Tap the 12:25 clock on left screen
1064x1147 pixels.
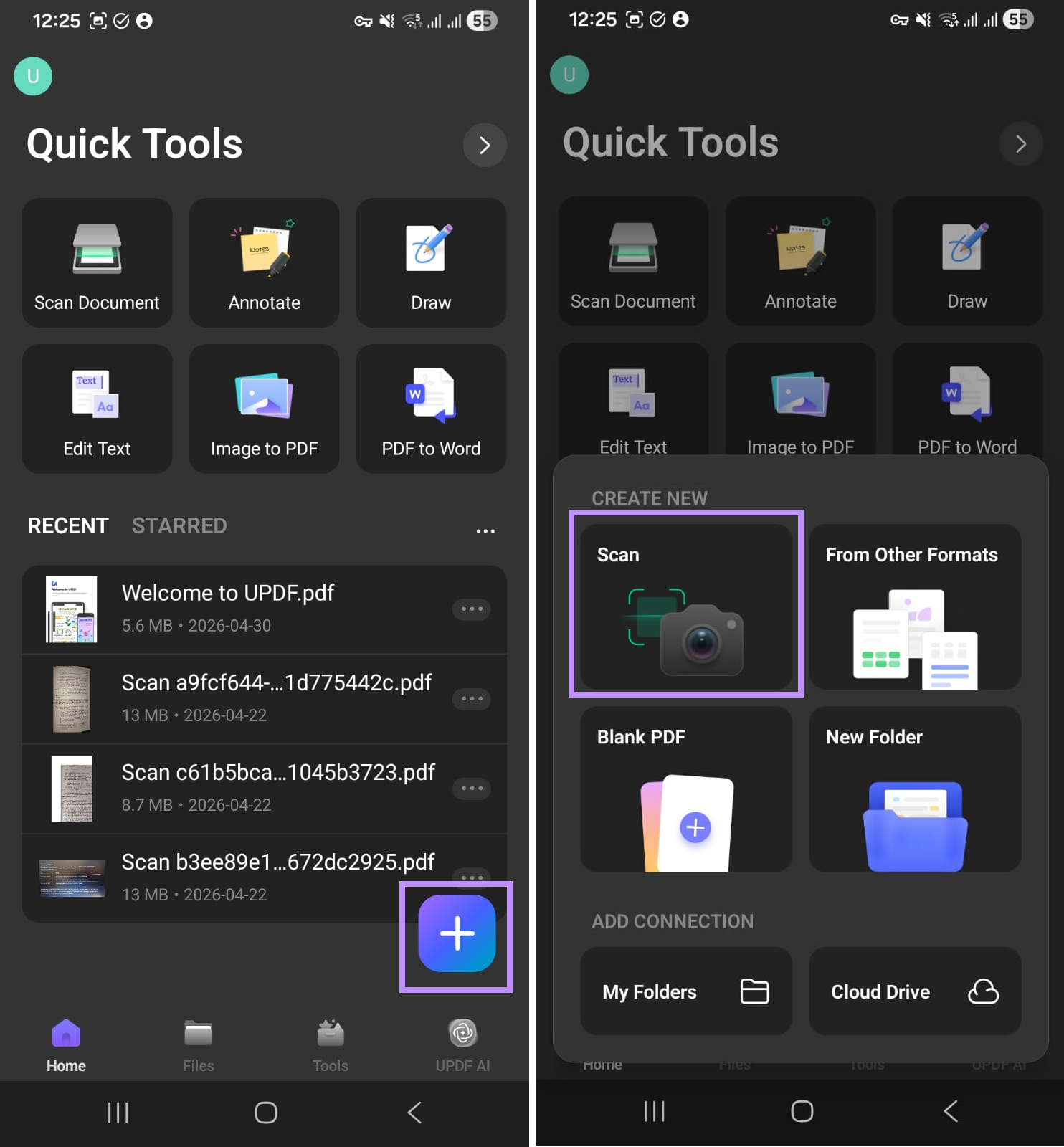click(x=57, y=21)
